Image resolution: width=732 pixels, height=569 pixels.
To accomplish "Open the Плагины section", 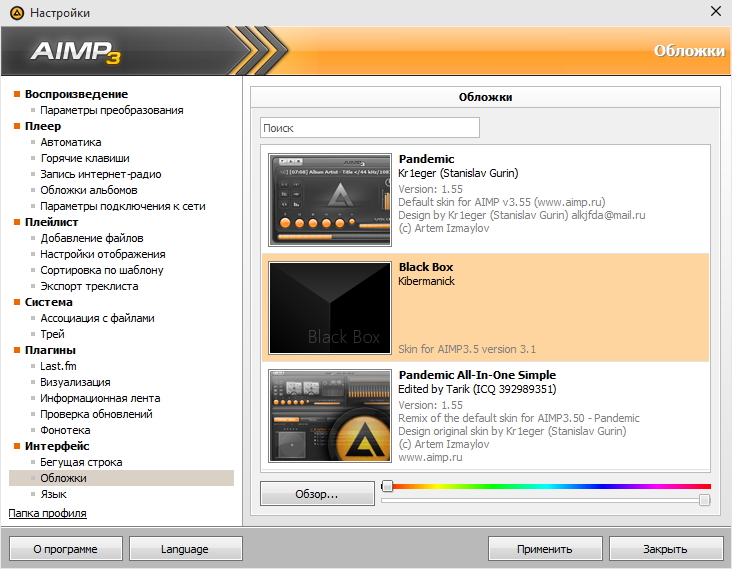I will pyautogui.click(x=50, y=350).
